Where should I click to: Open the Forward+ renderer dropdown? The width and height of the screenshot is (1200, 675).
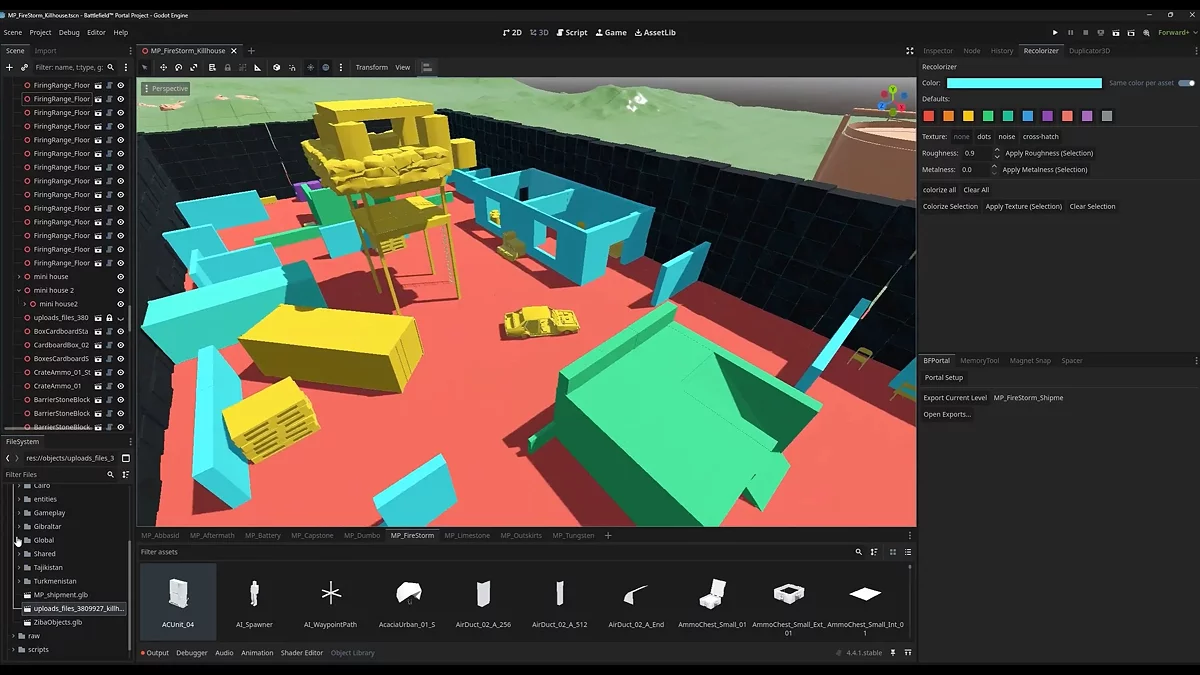1173,32
